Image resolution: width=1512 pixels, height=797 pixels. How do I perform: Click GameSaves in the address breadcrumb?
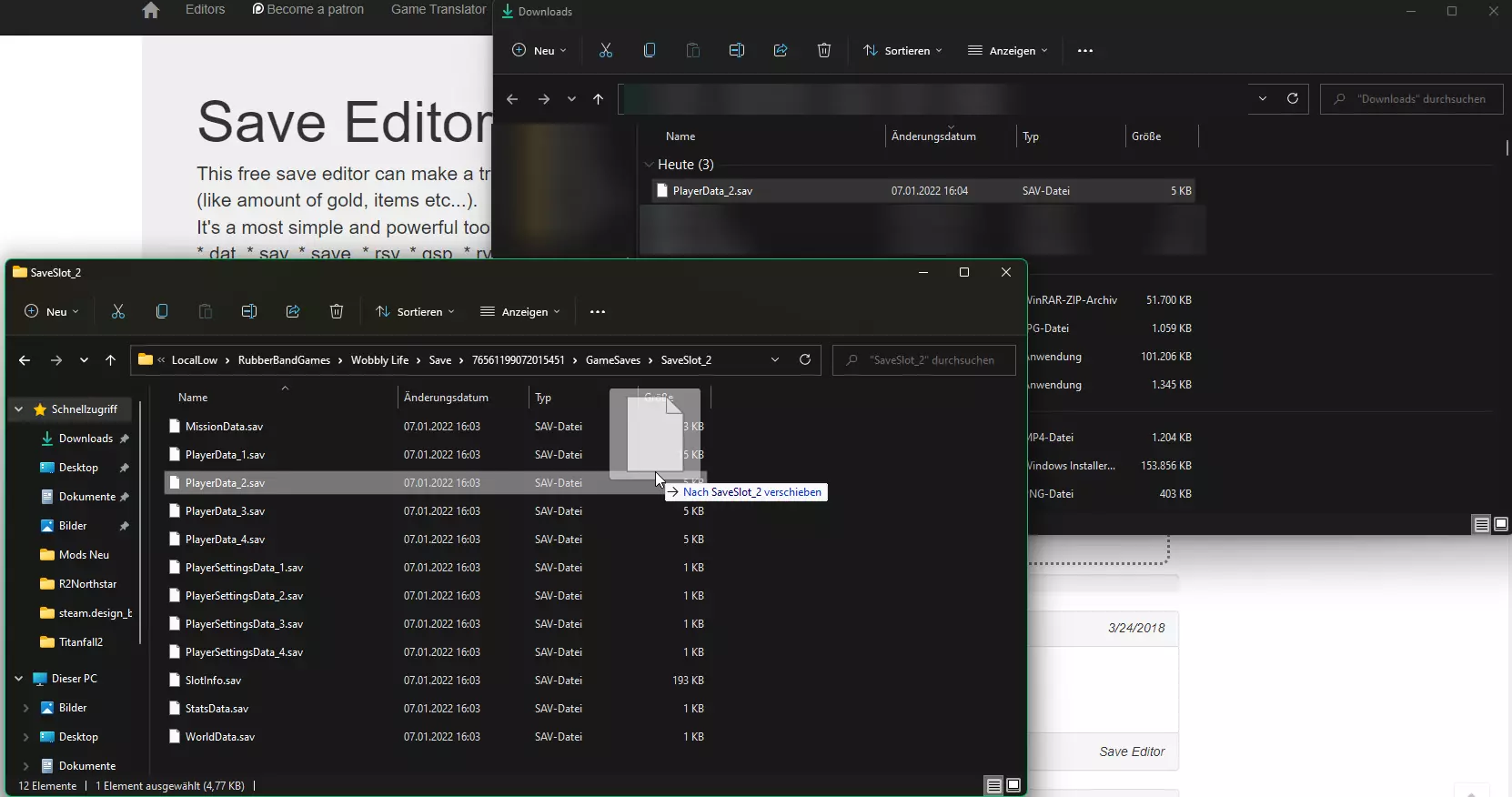[x=612, y=360]
